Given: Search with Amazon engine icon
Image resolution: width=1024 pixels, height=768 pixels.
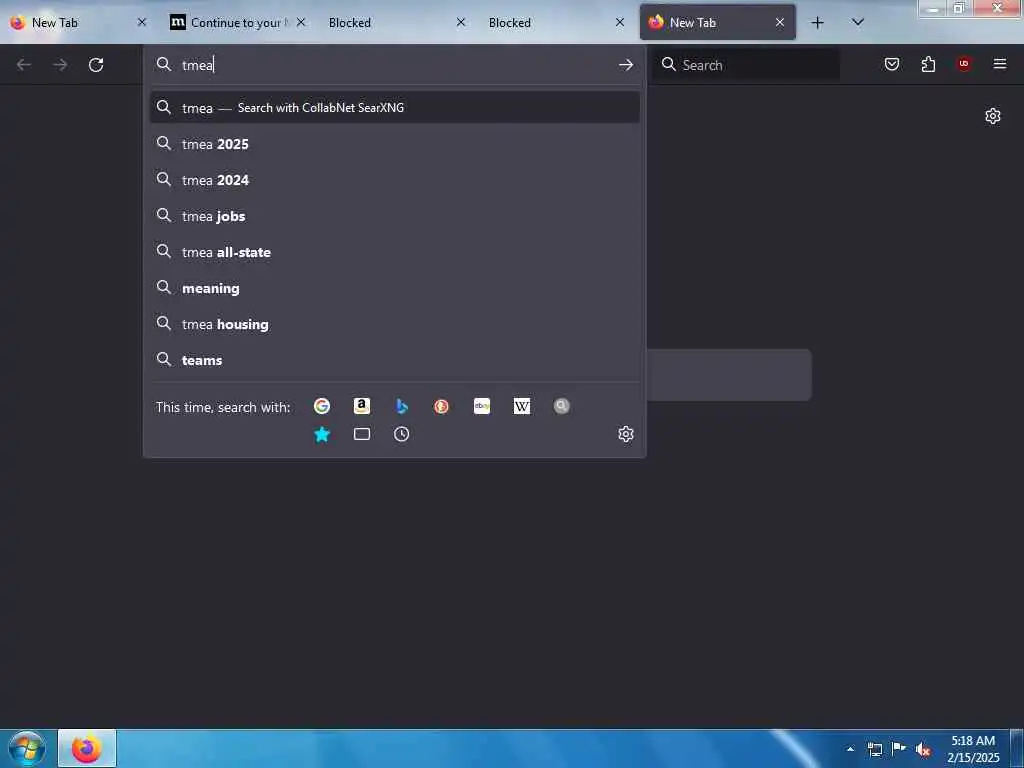Looking at the screenshot, I should point(362,406).
